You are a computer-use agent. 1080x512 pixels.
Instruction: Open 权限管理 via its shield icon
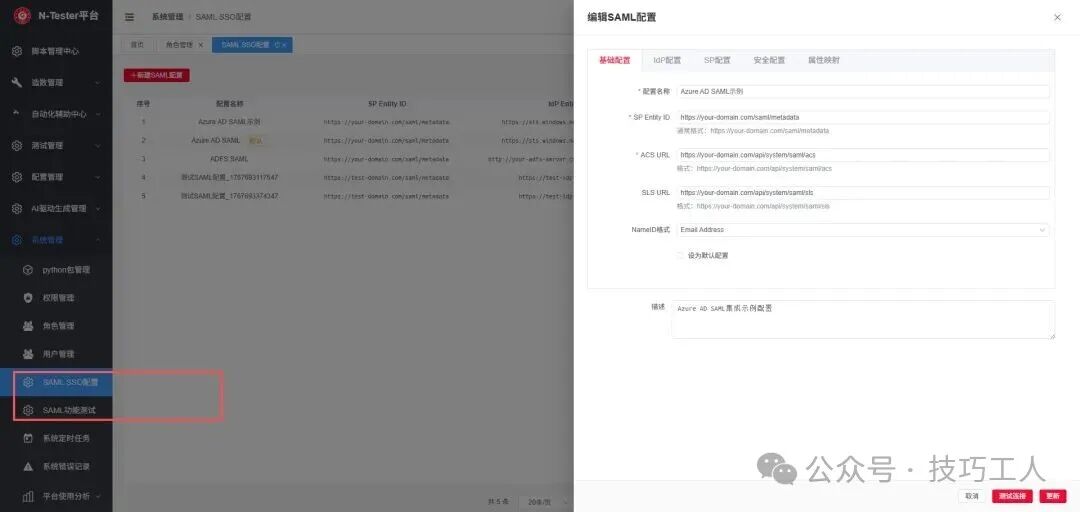[x=28, y=298]
